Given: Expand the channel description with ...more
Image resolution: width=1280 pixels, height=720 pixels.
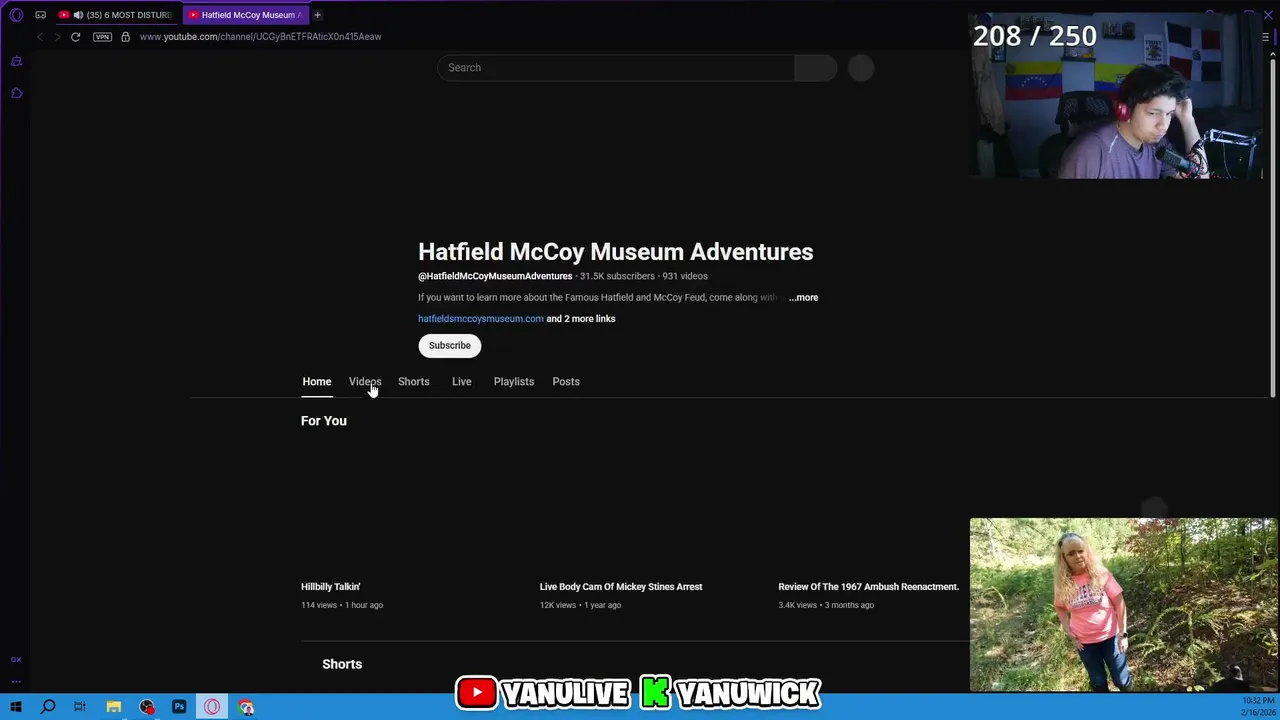Looking at the screenshot, I should point(803,298).
